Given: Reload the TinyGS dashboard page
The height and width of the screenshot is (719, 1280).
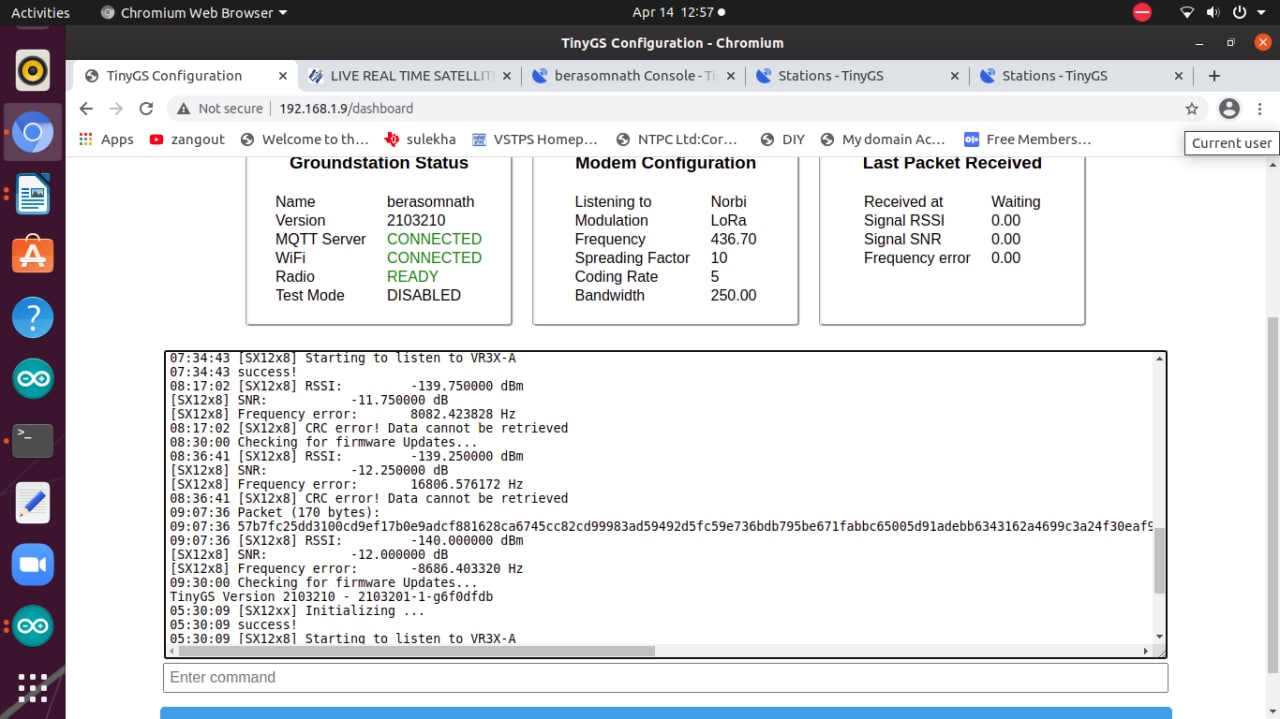Looking at the screenshot, I should pos(146,108).
